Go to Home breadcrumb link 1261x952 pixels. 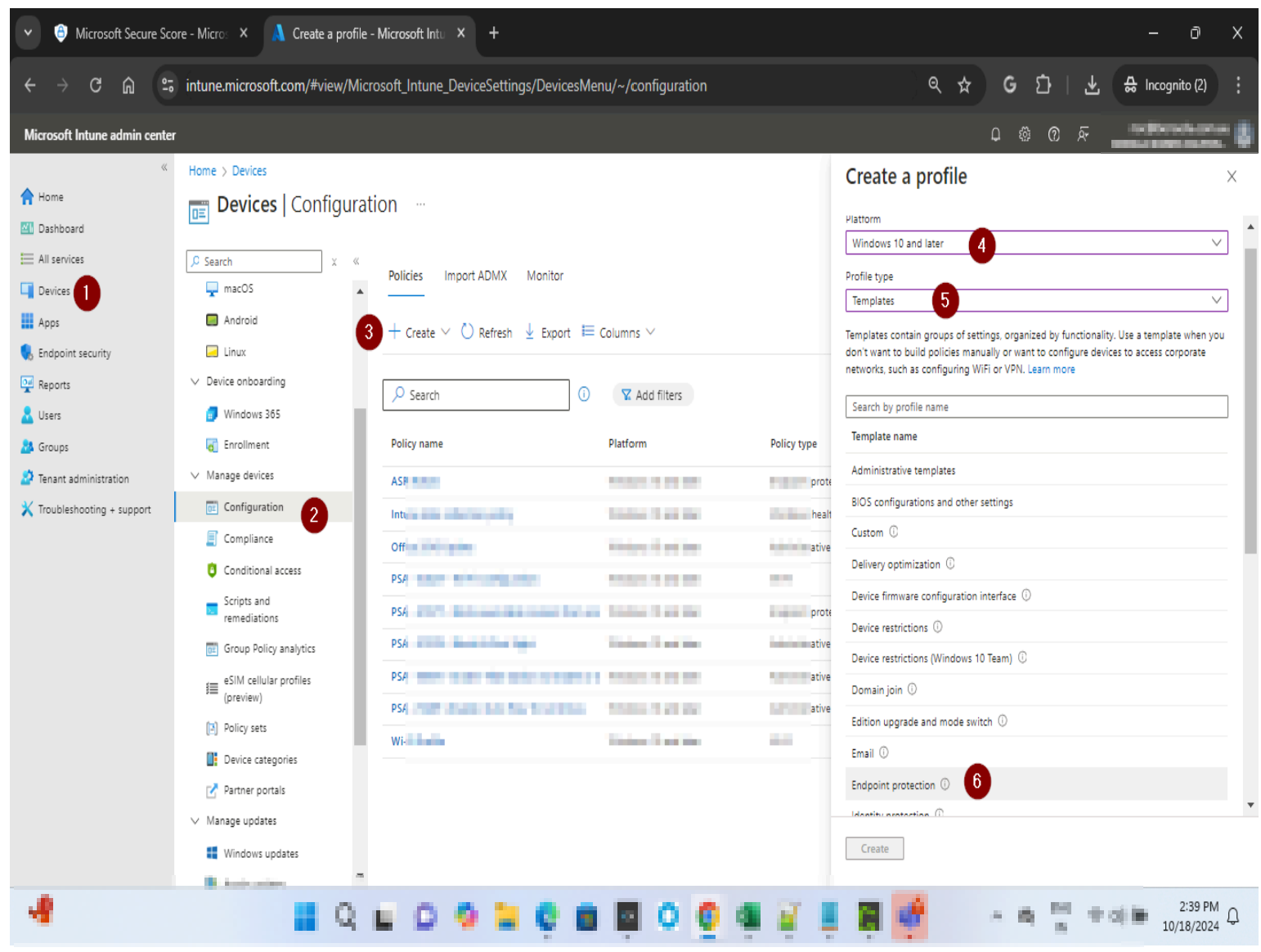coord(202,171)
